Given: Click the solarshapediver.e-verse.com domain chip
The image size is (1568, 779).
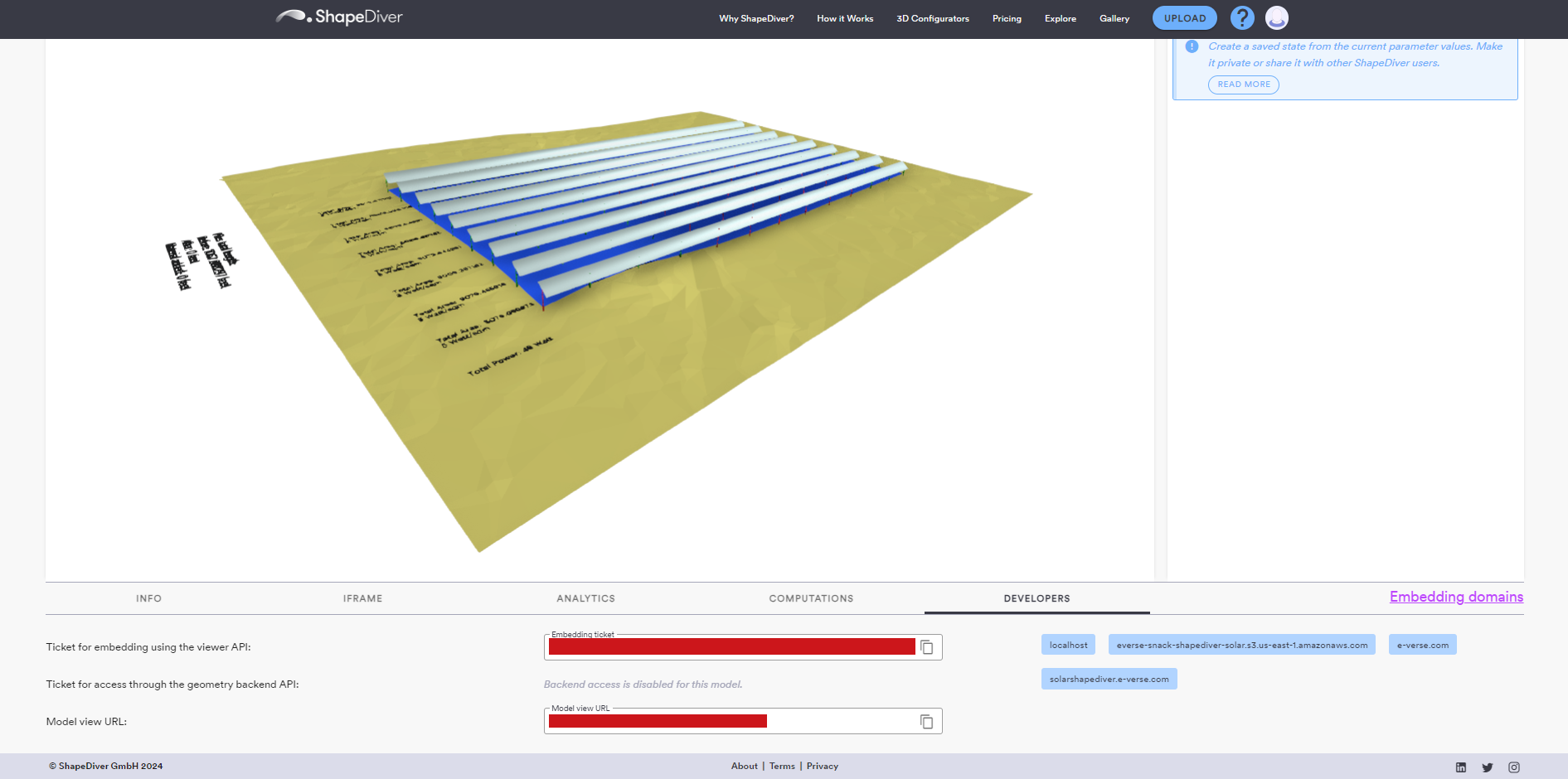Looking at the screenshot, I should 1109,679.
